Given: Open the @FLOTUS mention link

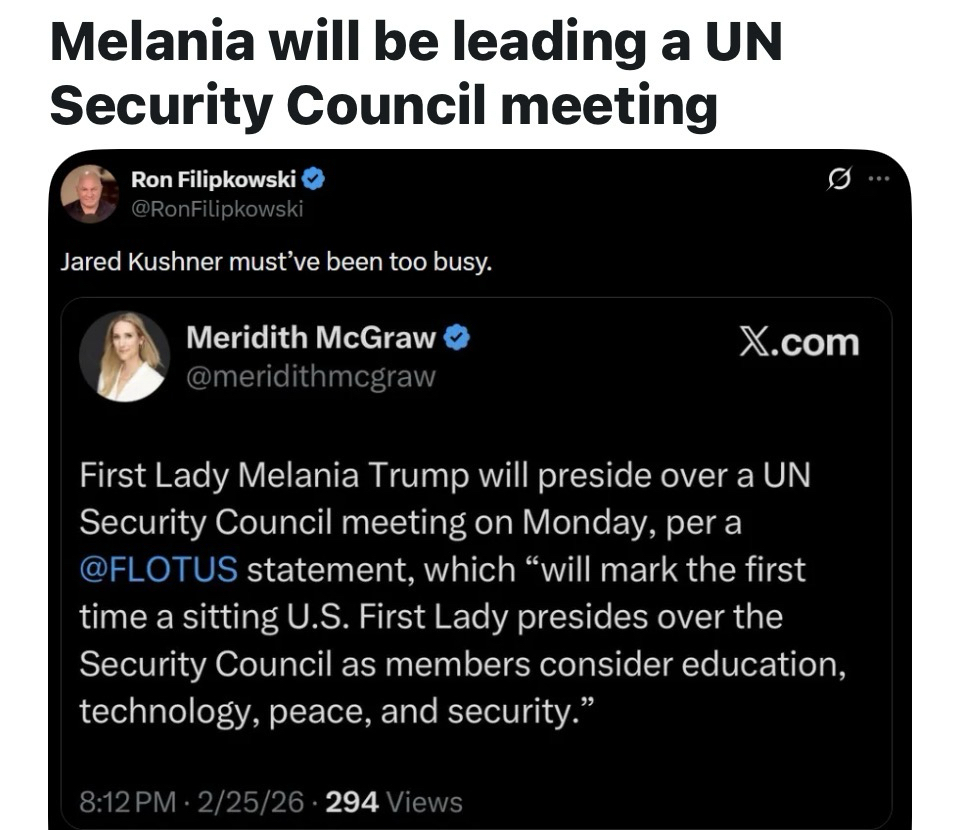Looking at the screenshot, I should click(158, 569).
